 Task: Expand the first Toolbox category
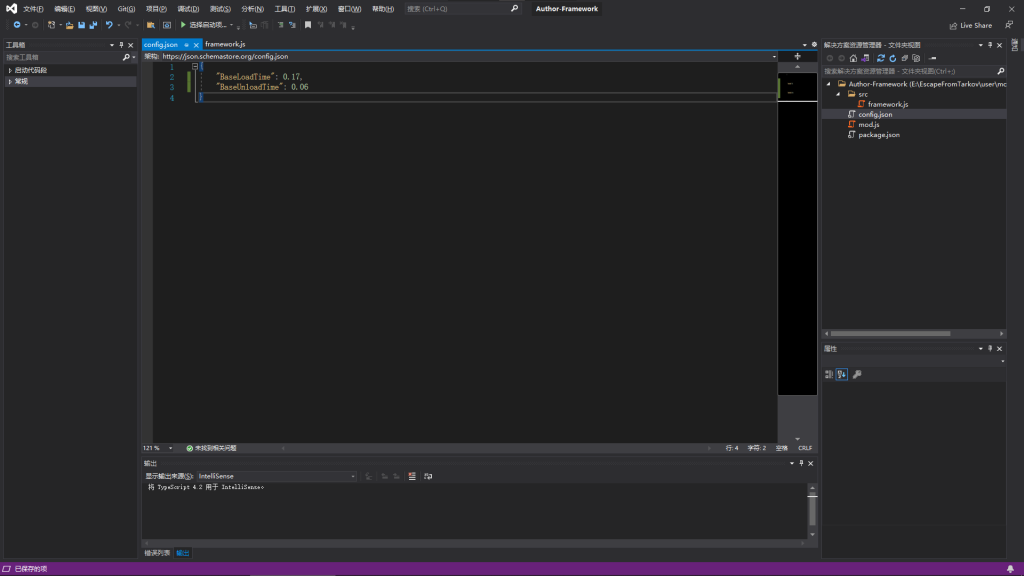pos(10,70)
